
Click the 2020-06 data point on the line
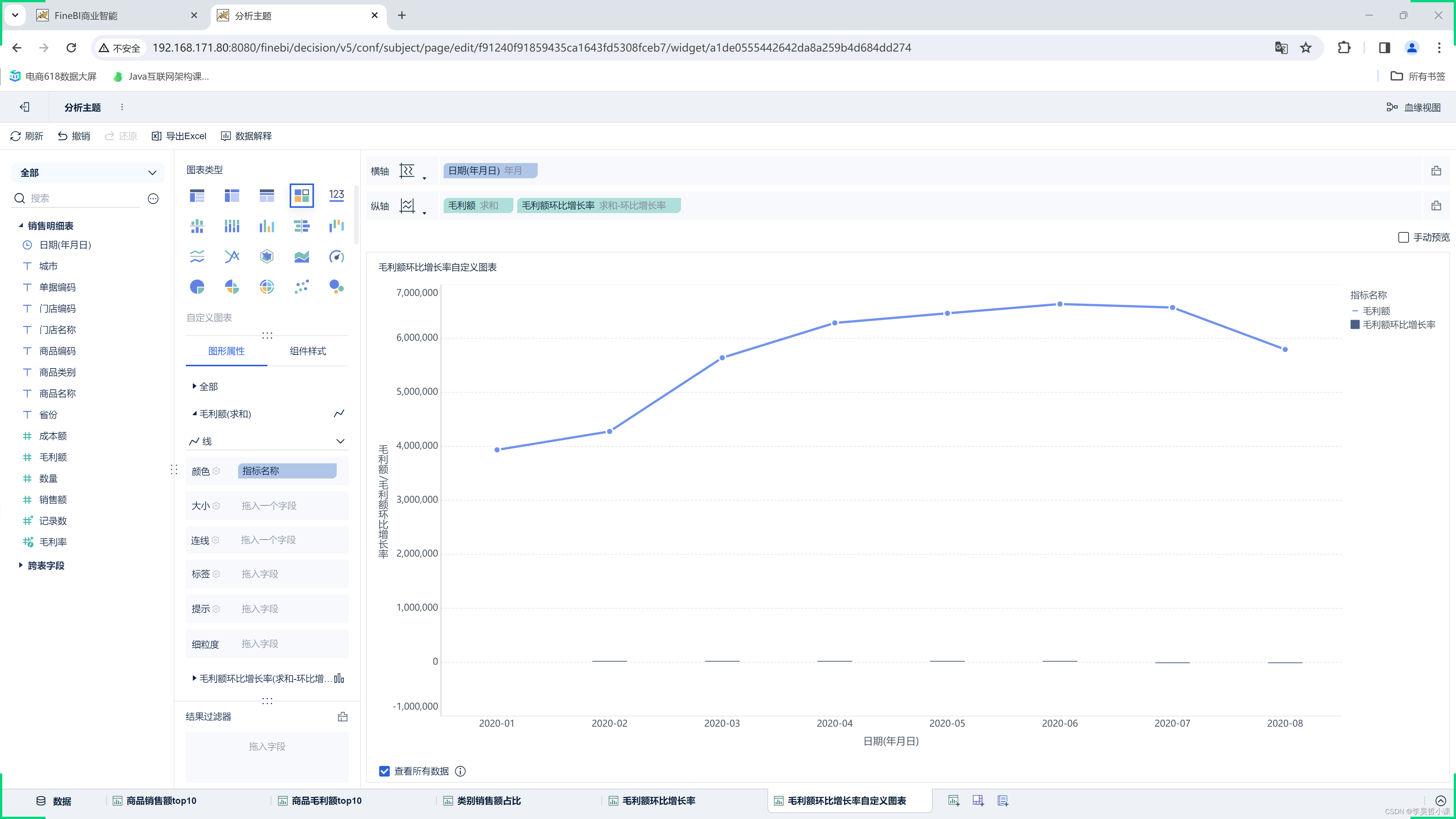click(1060, 304)
